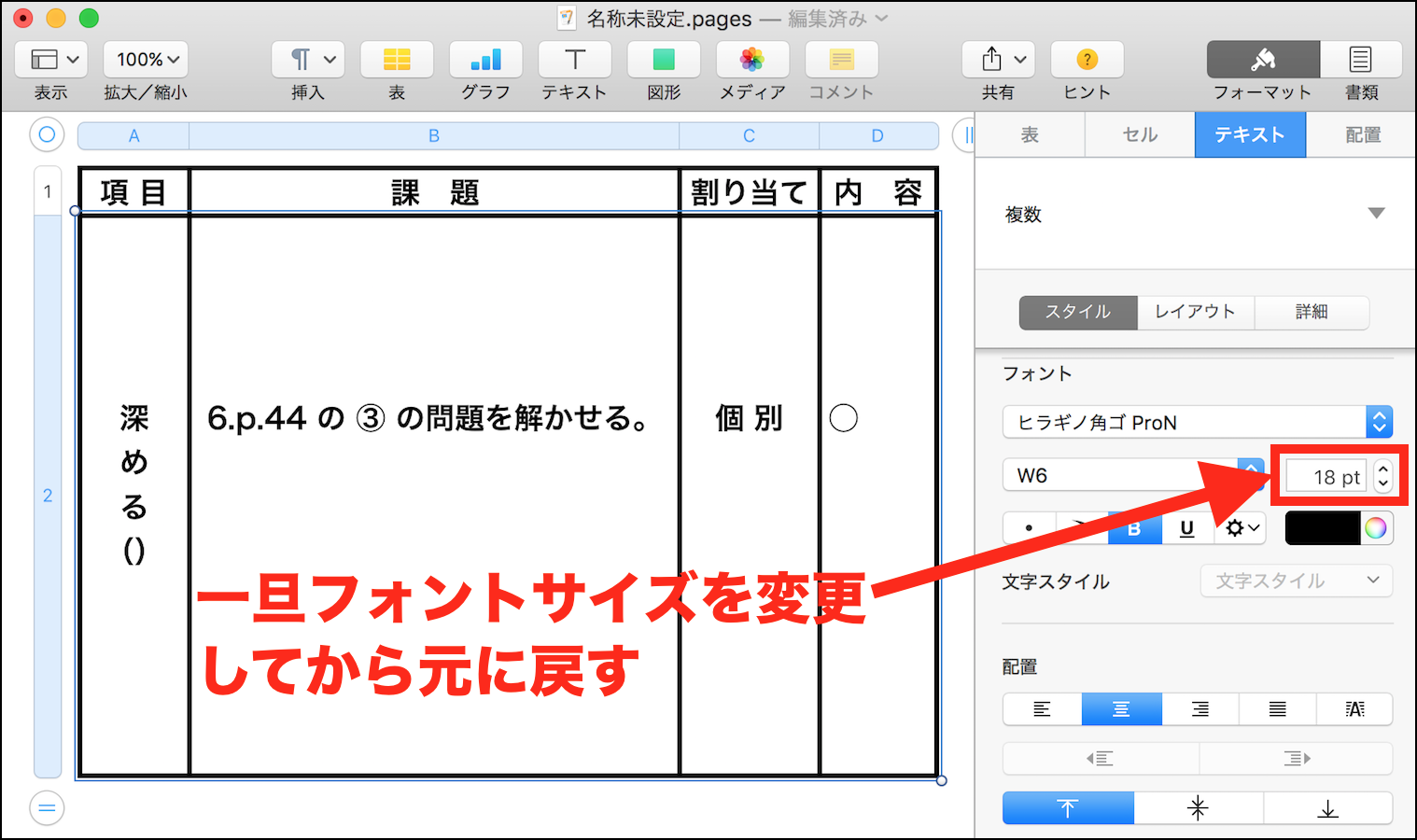
Task: Add a comment with the コメント icon
Action: [x=840, y=59]
